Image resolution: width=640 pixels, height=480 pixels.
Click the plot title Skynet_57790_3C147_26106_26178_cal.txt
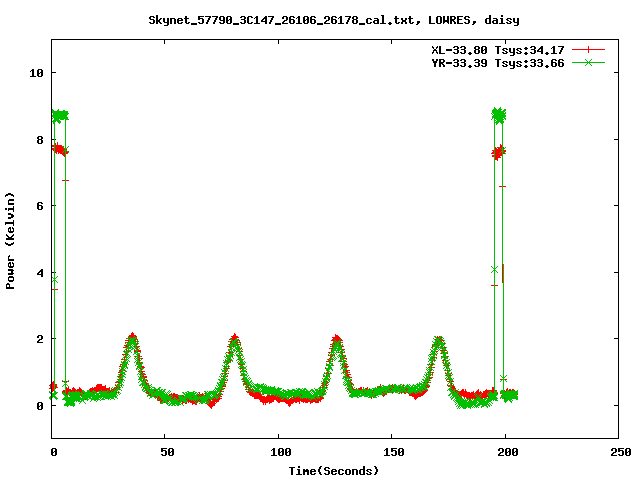285,20
